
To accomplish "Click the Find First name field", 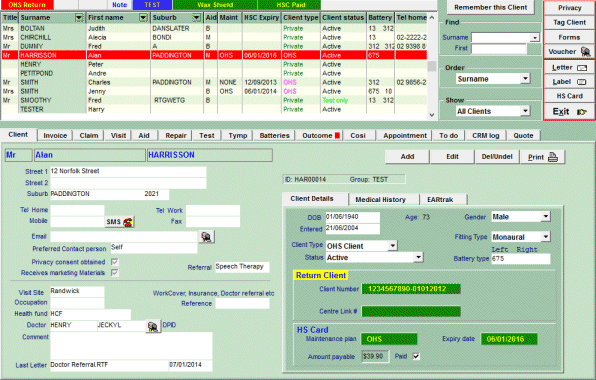I will 499,49.
